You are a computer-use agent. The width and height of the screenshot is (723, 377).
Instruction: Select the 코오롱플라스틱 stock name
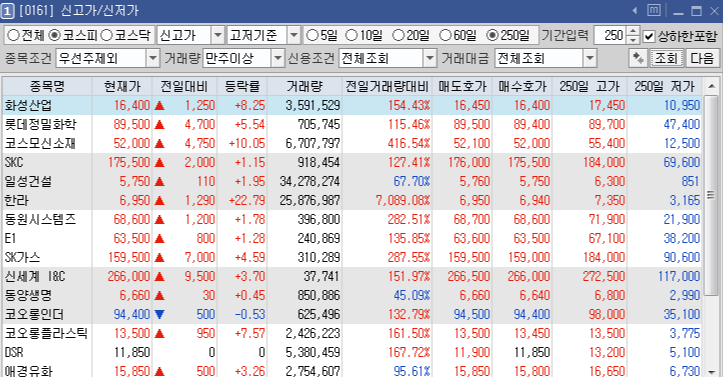(47, 333)
